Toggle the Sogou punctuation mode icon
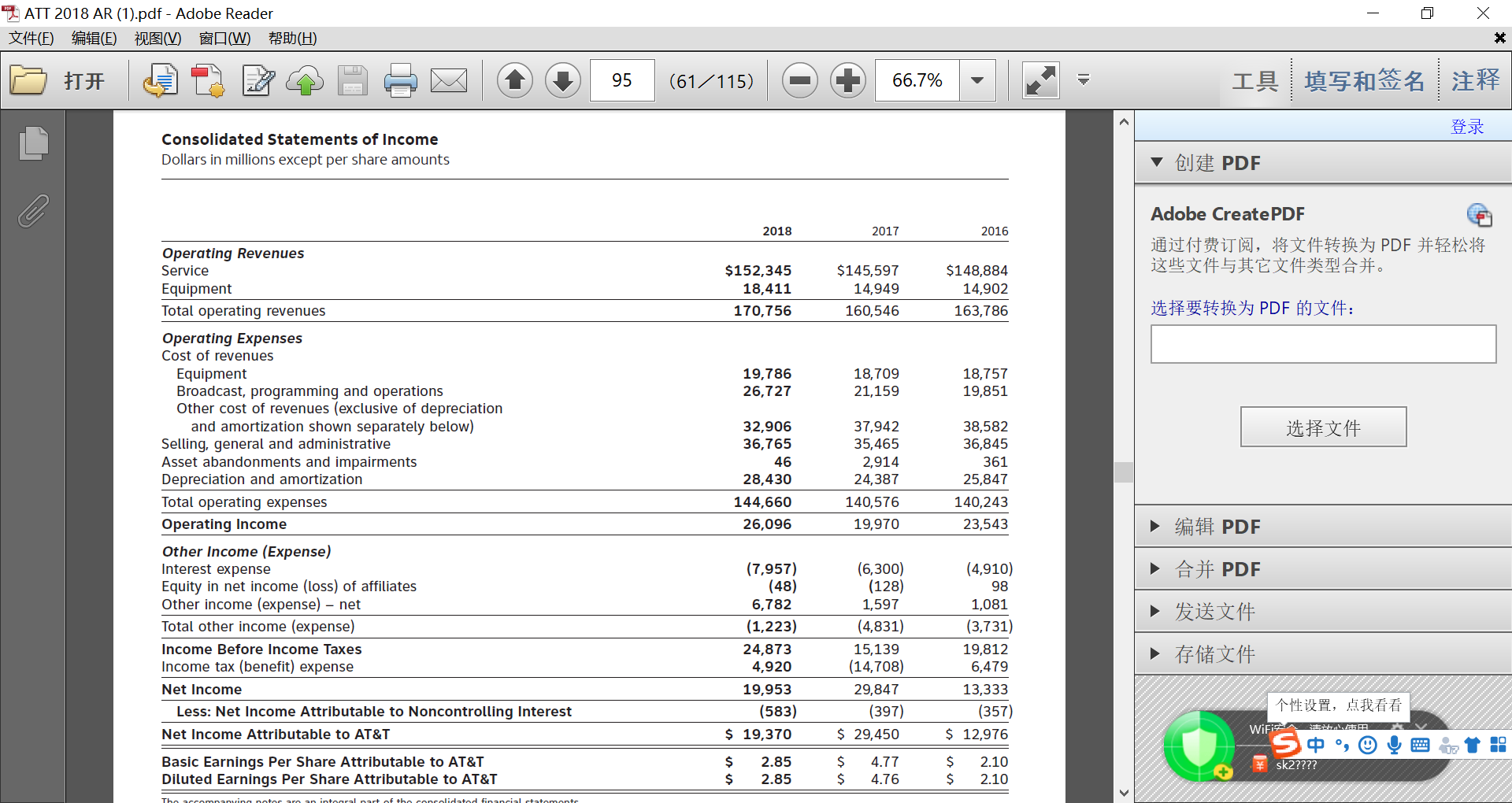The image size is (1512, 803). [x=1342, y=745]
